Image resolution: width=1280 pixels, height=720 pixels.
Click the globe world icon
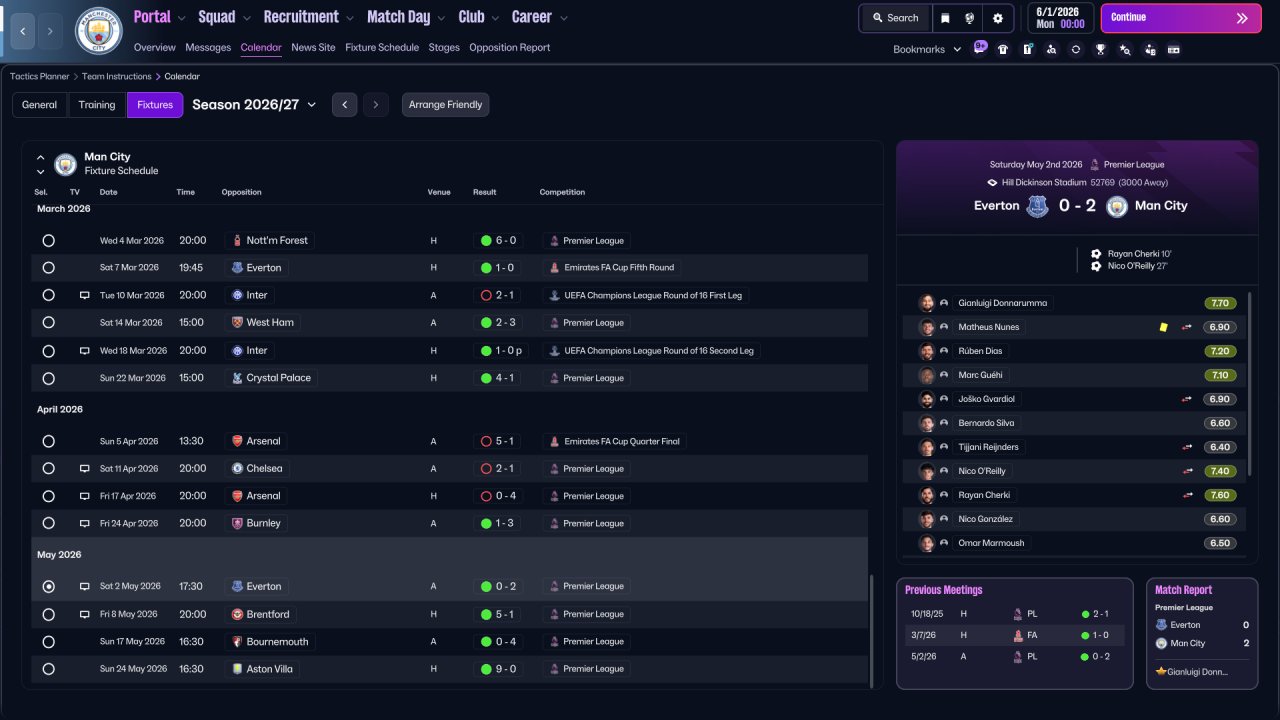970,18
